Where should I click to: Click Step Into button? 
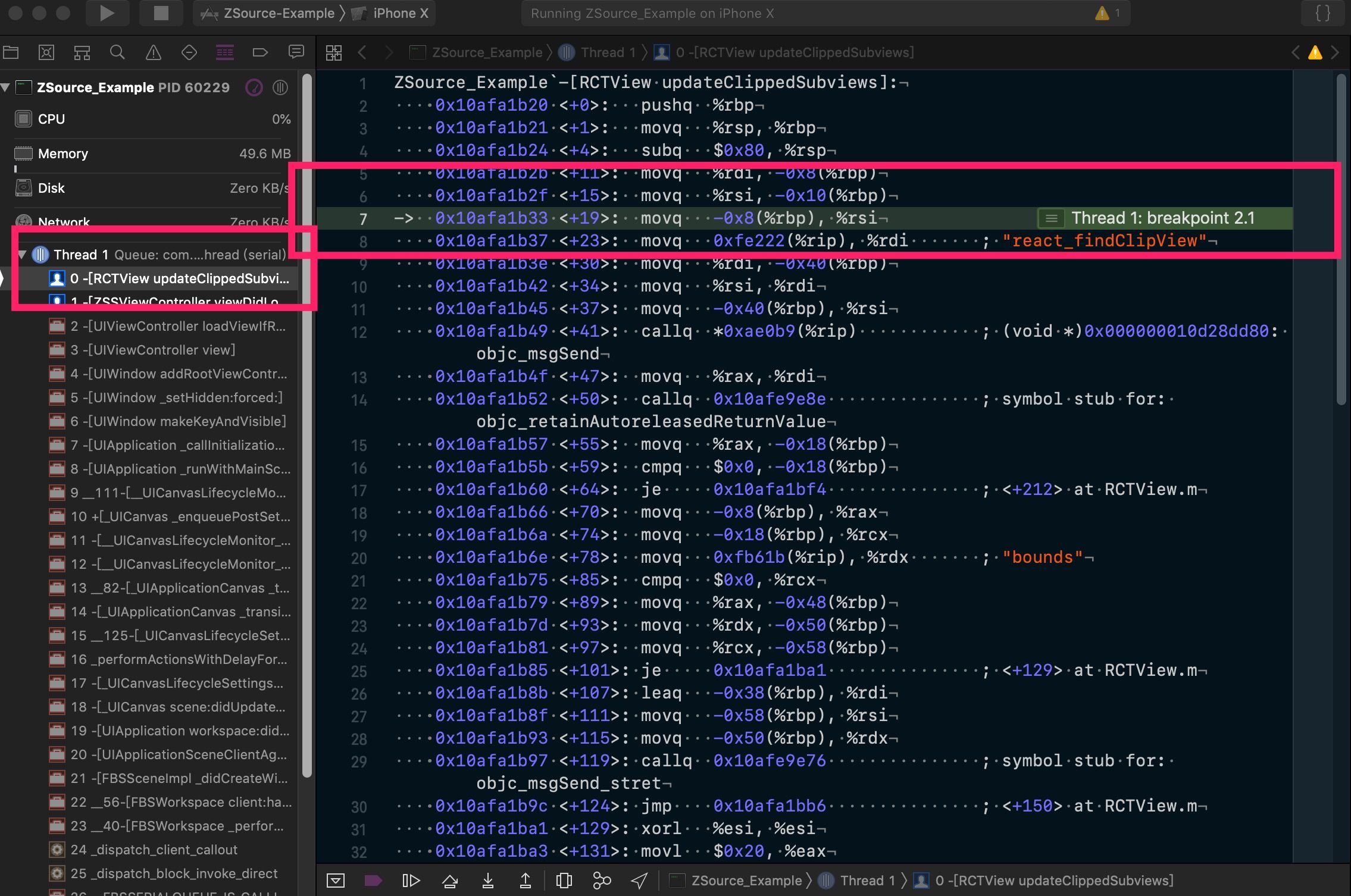click(x=487, y=881)
